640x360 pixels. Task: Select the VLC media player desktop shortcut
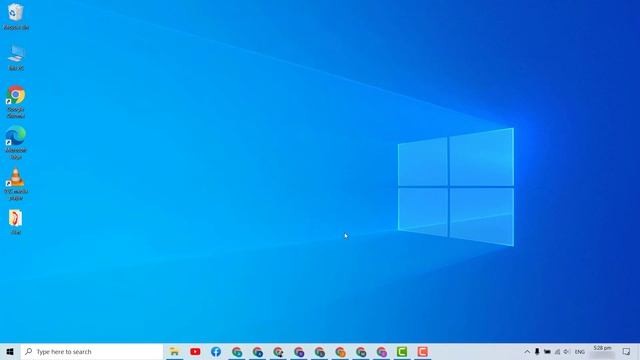click(16, 184)
